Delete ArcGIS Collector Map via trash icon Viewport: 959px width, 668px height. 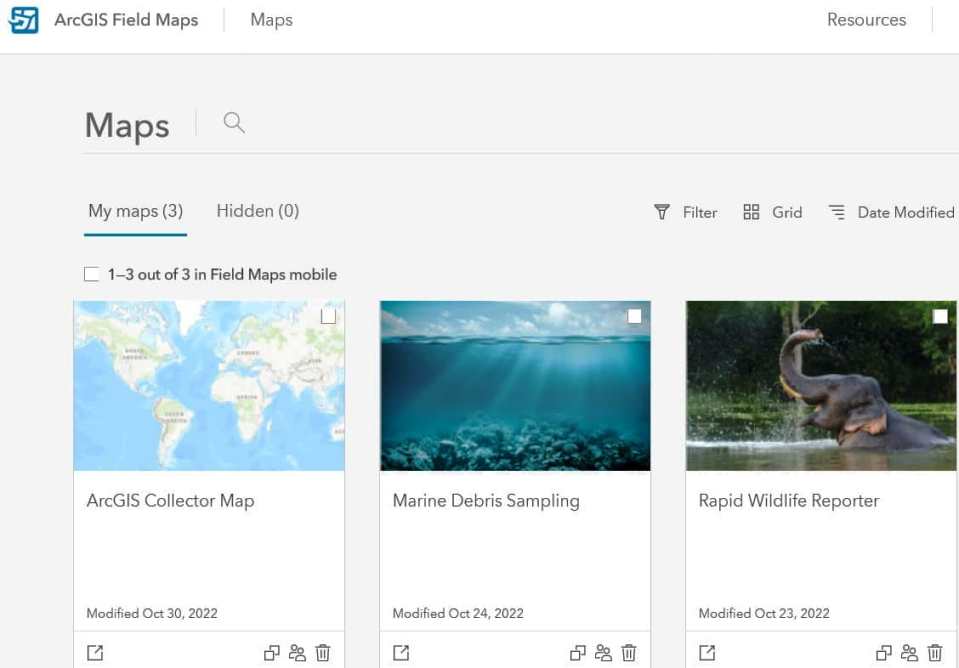click(323, 653)
